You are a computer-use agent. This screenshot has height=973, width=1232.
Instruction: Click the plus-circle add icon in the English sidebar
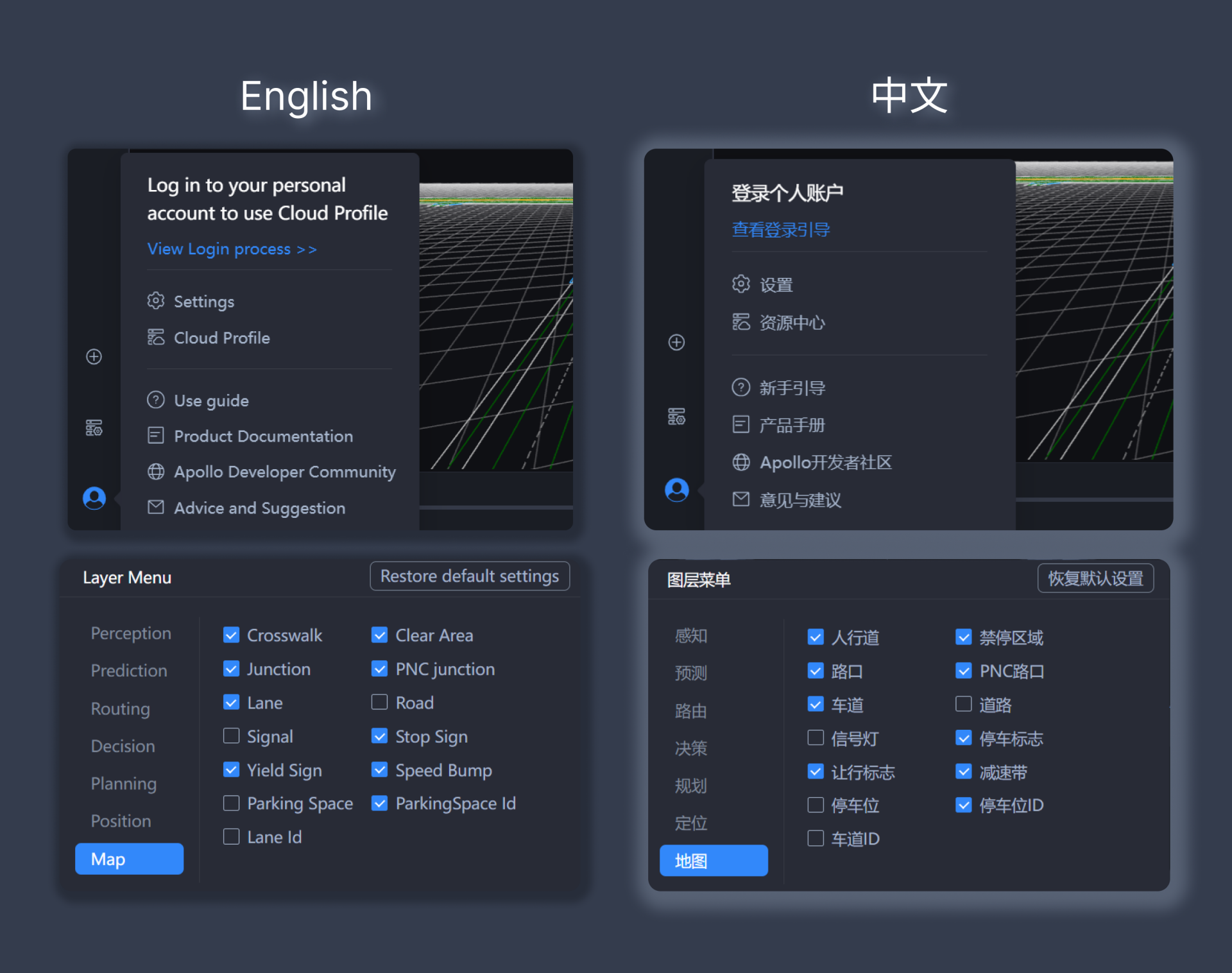point(94,357)
